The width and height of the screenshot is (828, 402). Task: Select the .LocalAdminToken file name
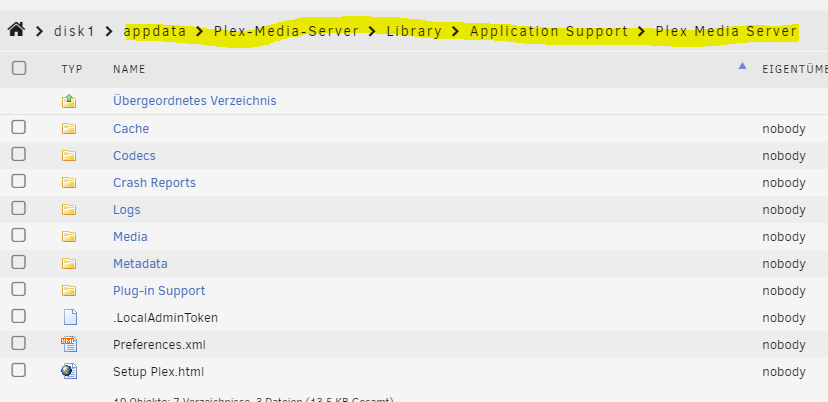[x=165, y=317]
